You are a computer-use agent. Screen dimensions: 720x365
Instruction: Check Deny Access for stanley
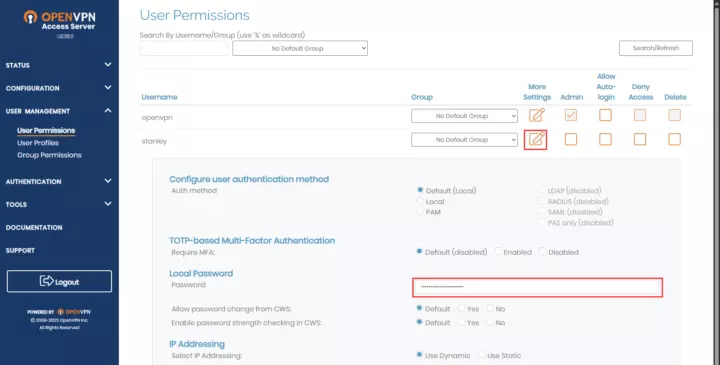click(x=640, y=139)
